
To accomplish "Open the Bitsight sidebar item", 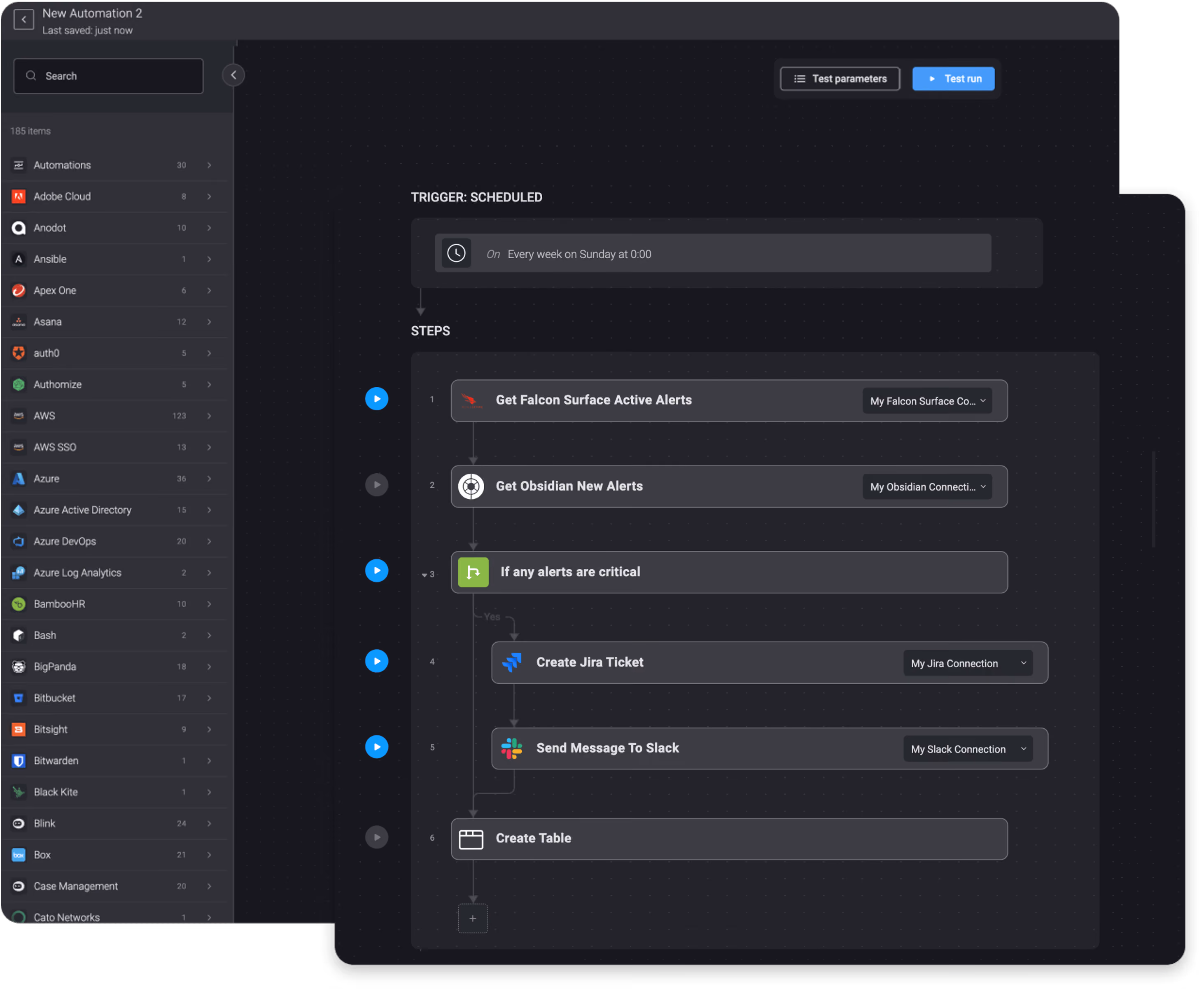I will tap(114, 729).
